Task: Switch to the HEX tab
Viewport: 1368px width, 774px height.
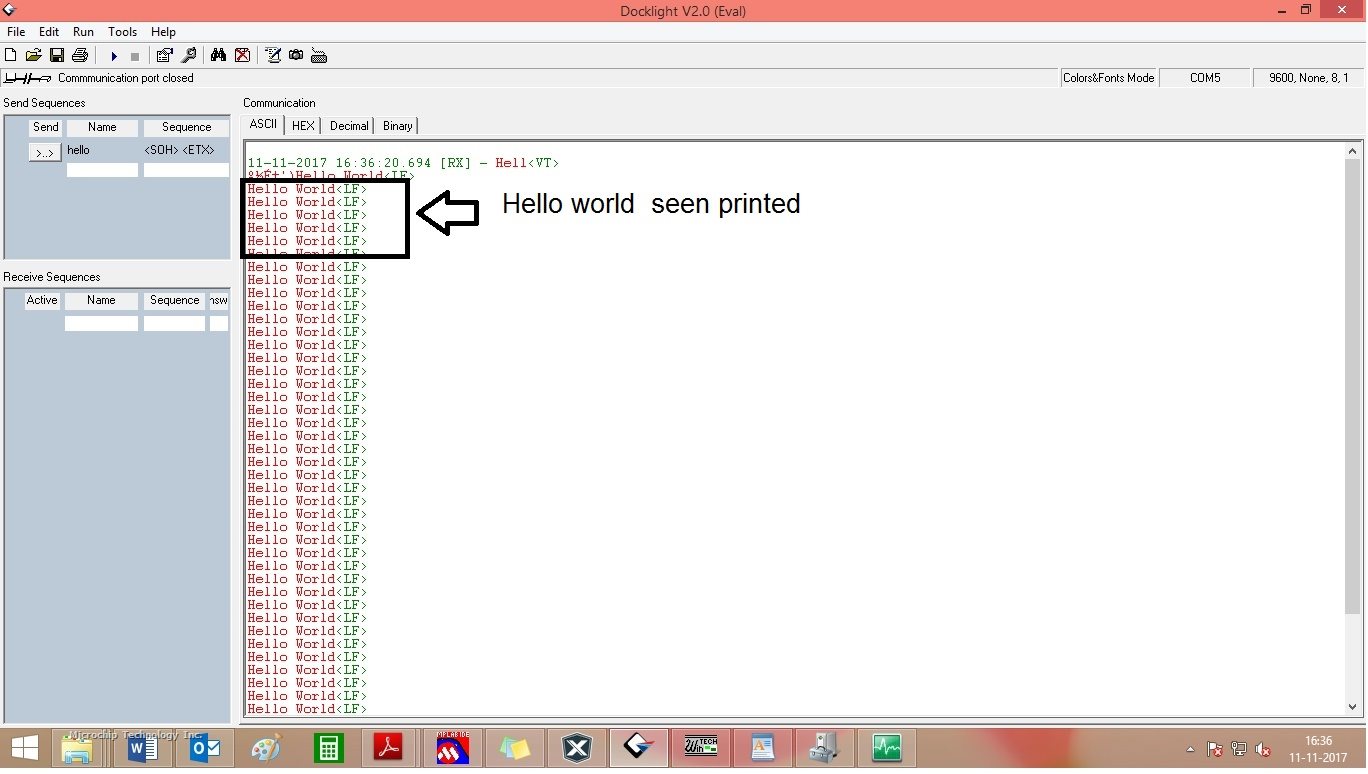Action: 303,126
